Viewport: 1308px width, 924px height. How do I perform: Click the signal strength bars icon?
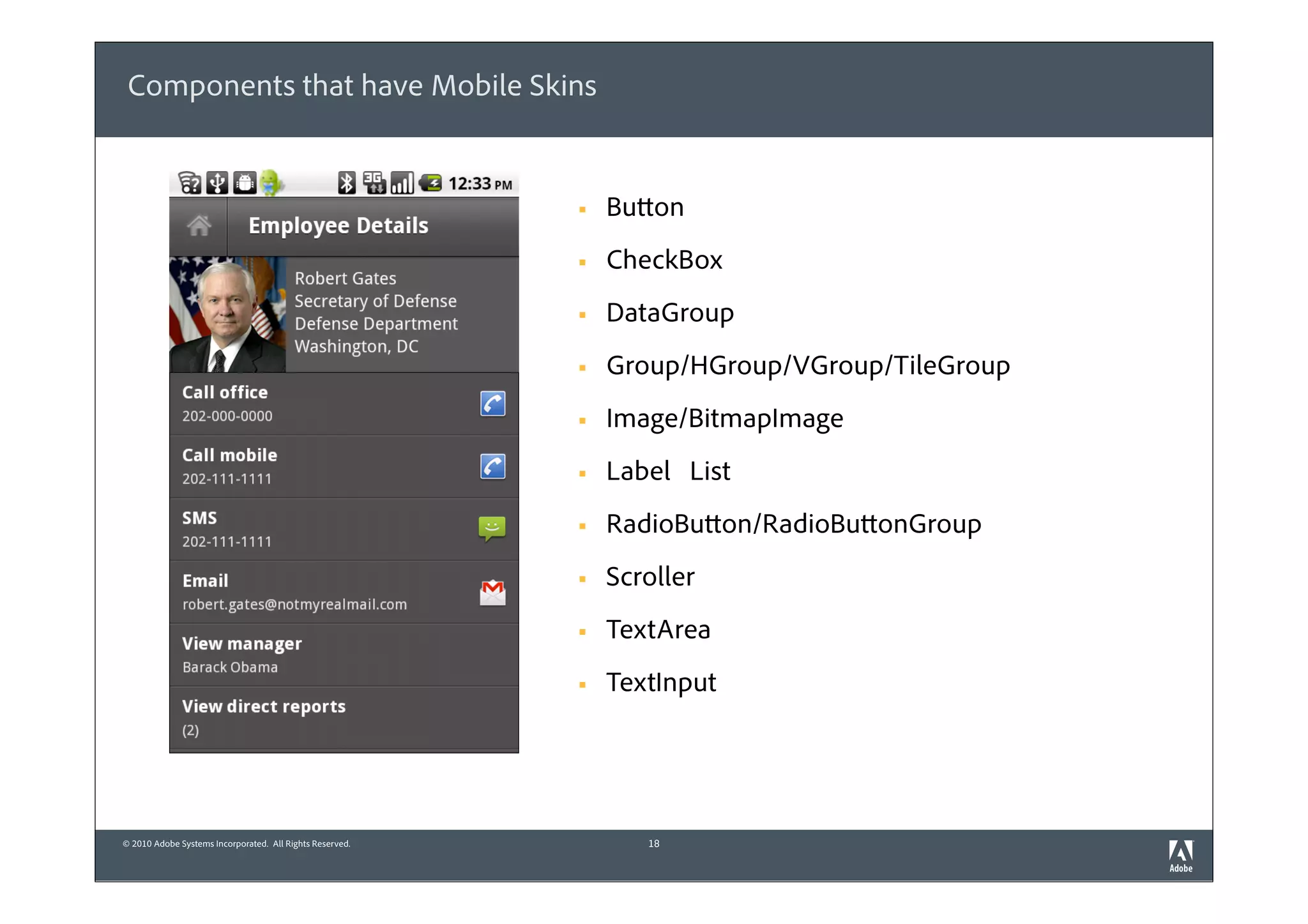pyautogui.click(x=402, y=183)
